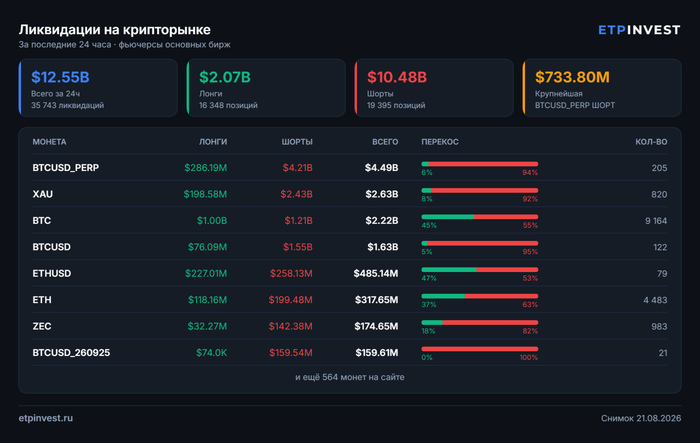700x443 pixels.
Task: Select the $12.55B total liquidations card
Action: (x=98, y=88)
